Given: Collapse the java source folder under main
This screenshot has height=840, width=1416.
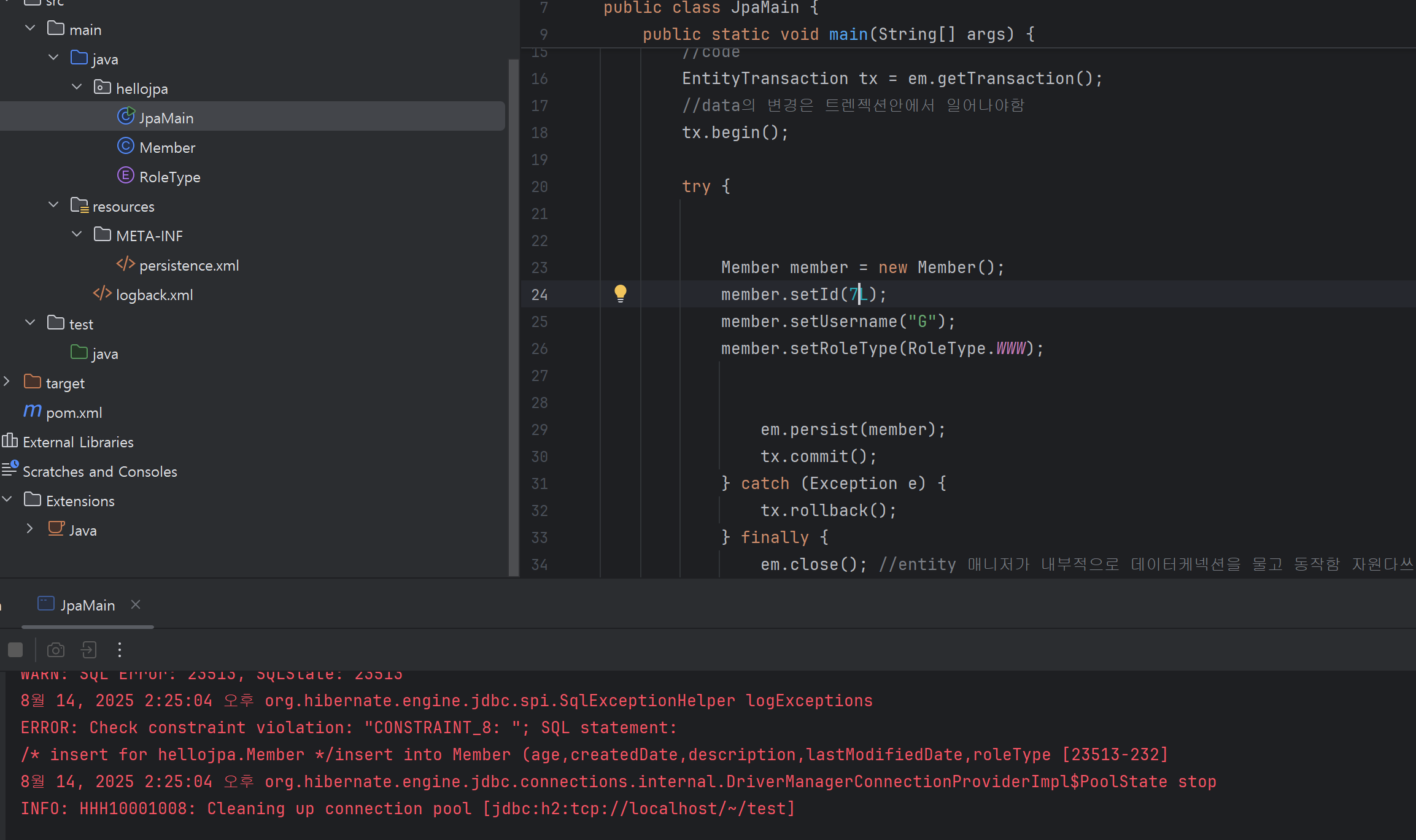Looking at the screenshot, I should (53, 58).
